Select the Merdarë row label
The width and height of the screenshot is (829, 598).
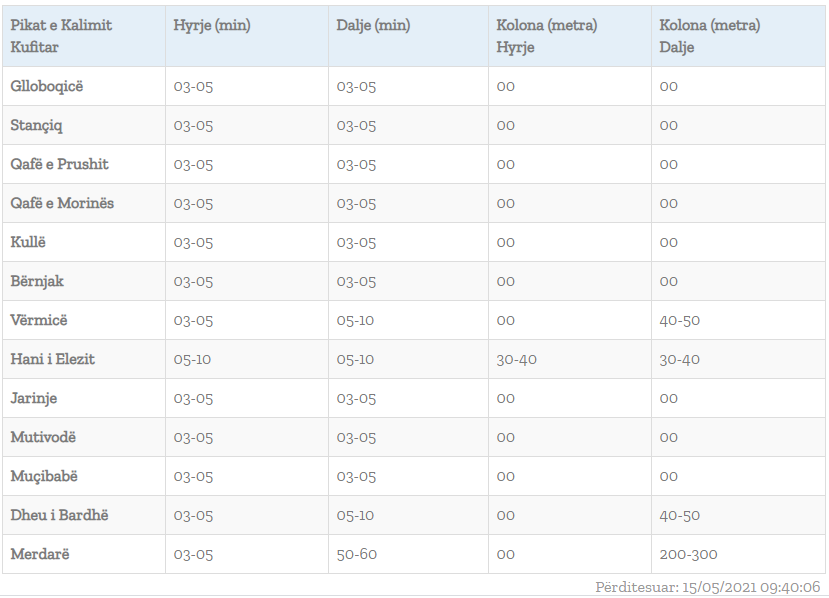coord(41,554)
